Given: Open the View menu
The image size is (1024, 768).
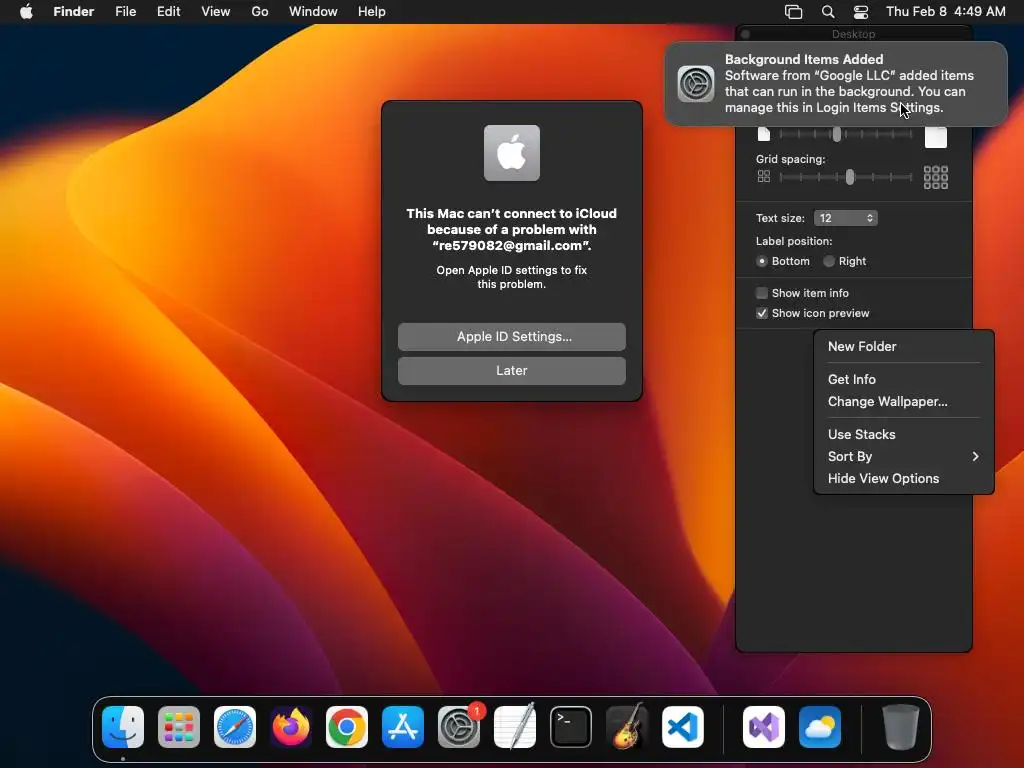Looking at the screenshot, I should 216,12.
